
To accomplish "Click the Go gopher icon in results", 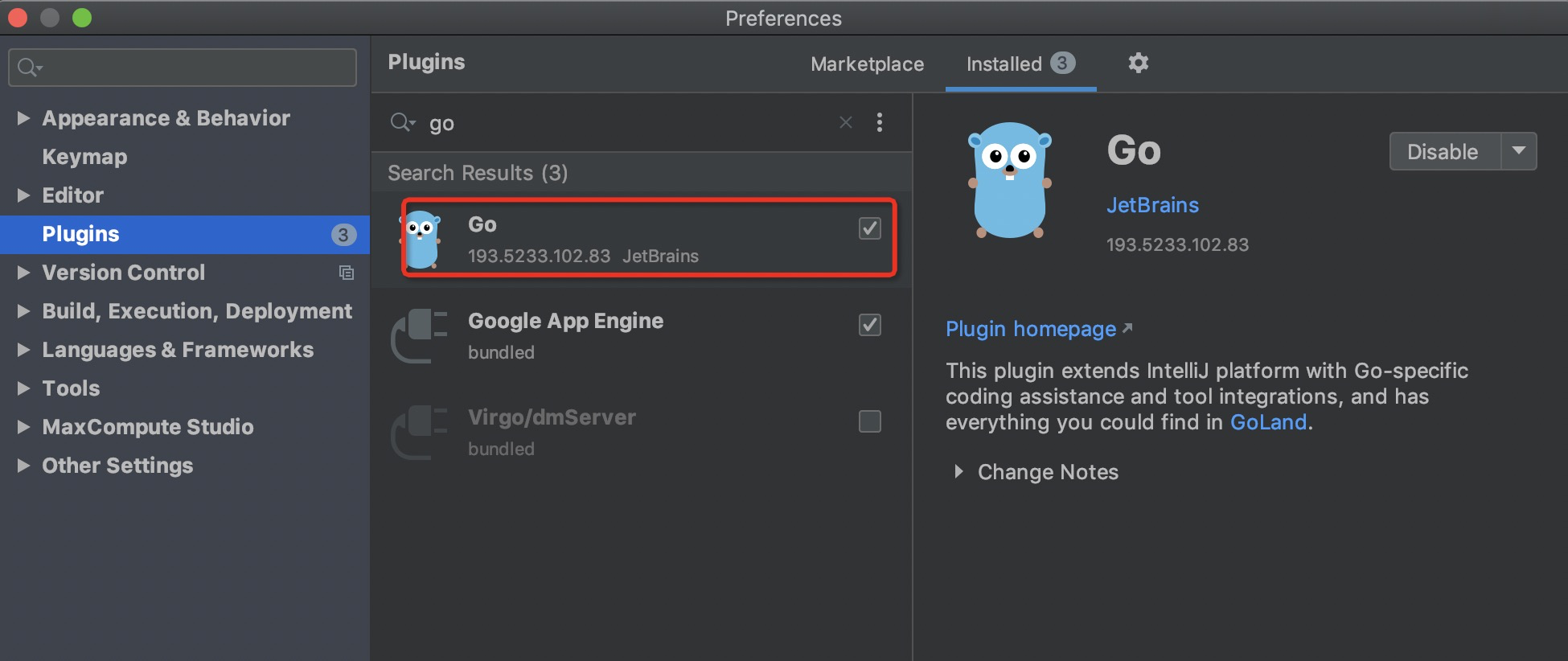I will pyautogui.click(x=422, y=240).
